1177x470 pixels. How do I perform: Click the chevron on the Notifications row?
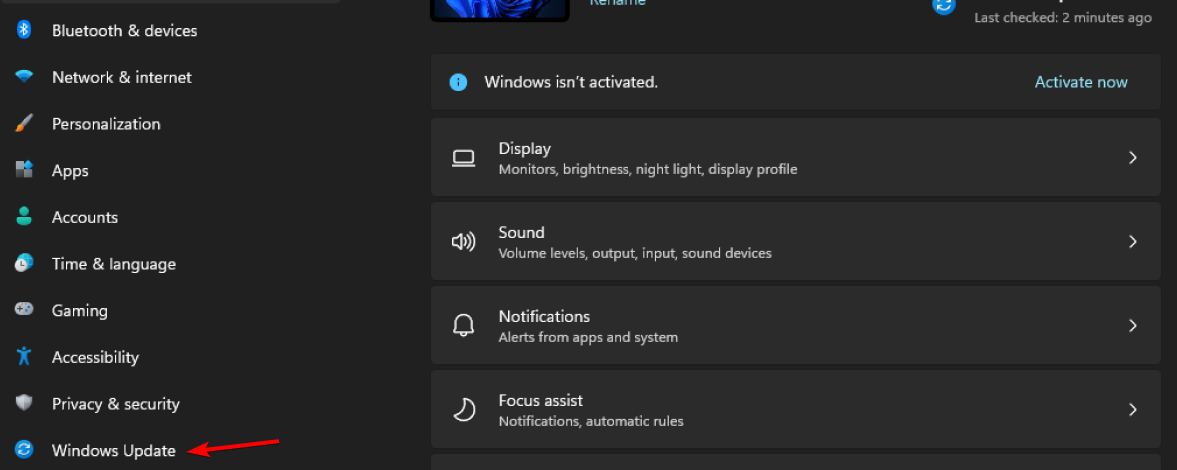pyautogui.click(x=1133, y=326)
